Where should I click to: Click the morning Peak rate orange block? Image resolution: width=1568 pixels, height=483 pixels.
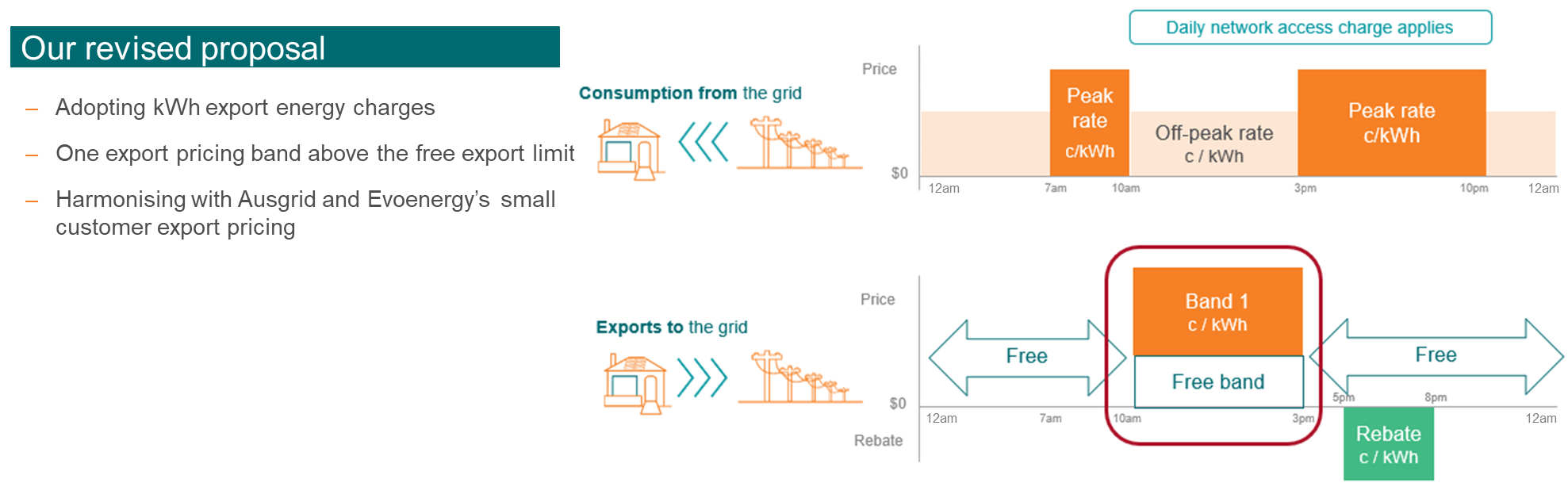(1090, 123)
